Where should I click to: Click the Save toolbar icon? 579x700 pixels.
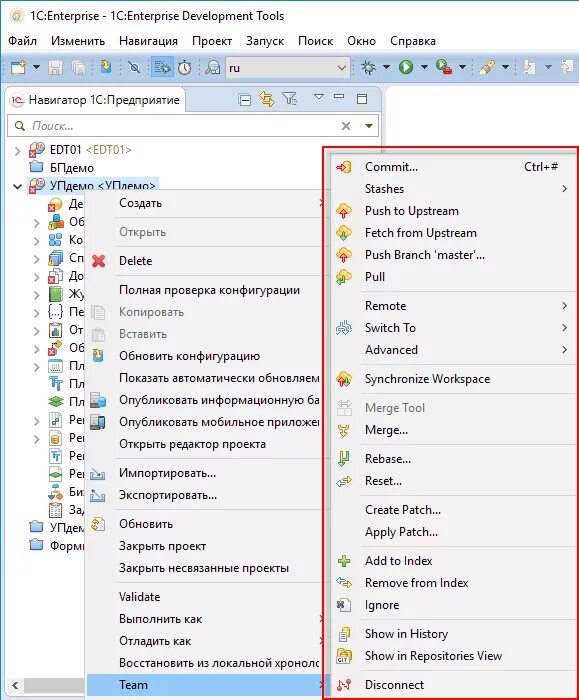(x=55, y=67)
